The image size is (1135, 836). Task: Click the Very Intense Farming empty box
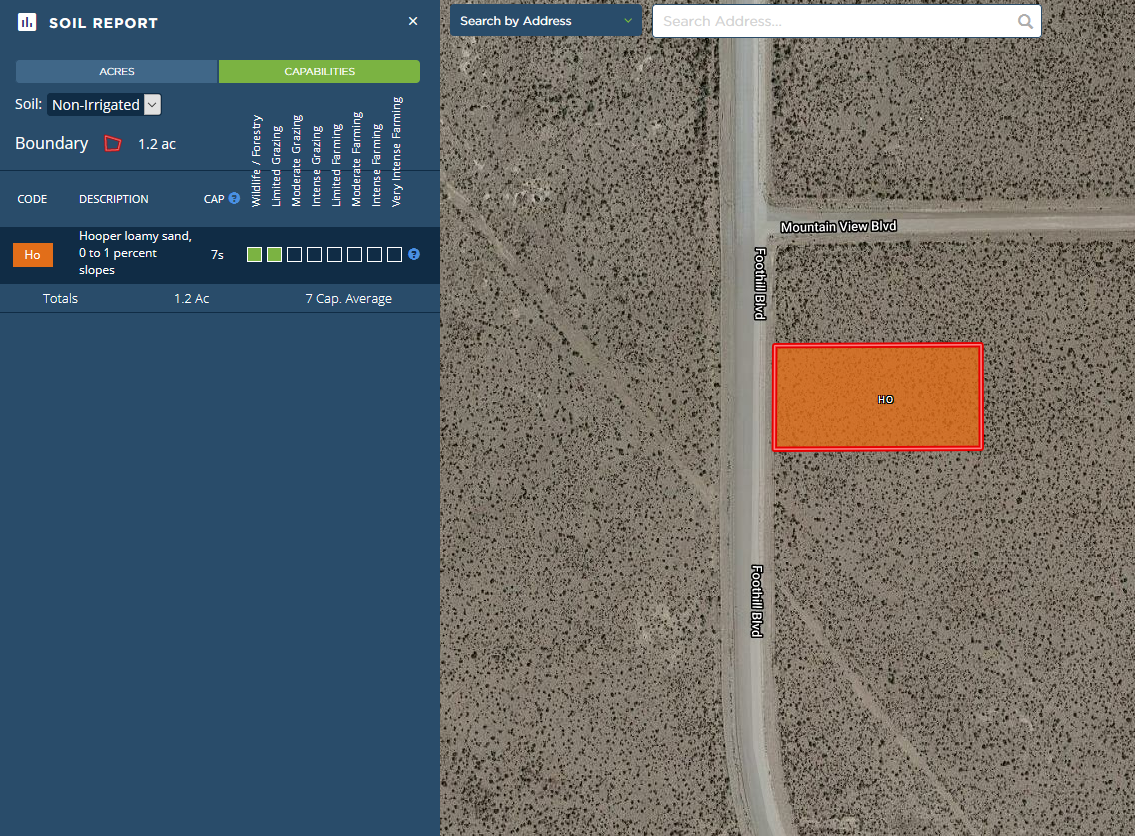tap(394, 255)
